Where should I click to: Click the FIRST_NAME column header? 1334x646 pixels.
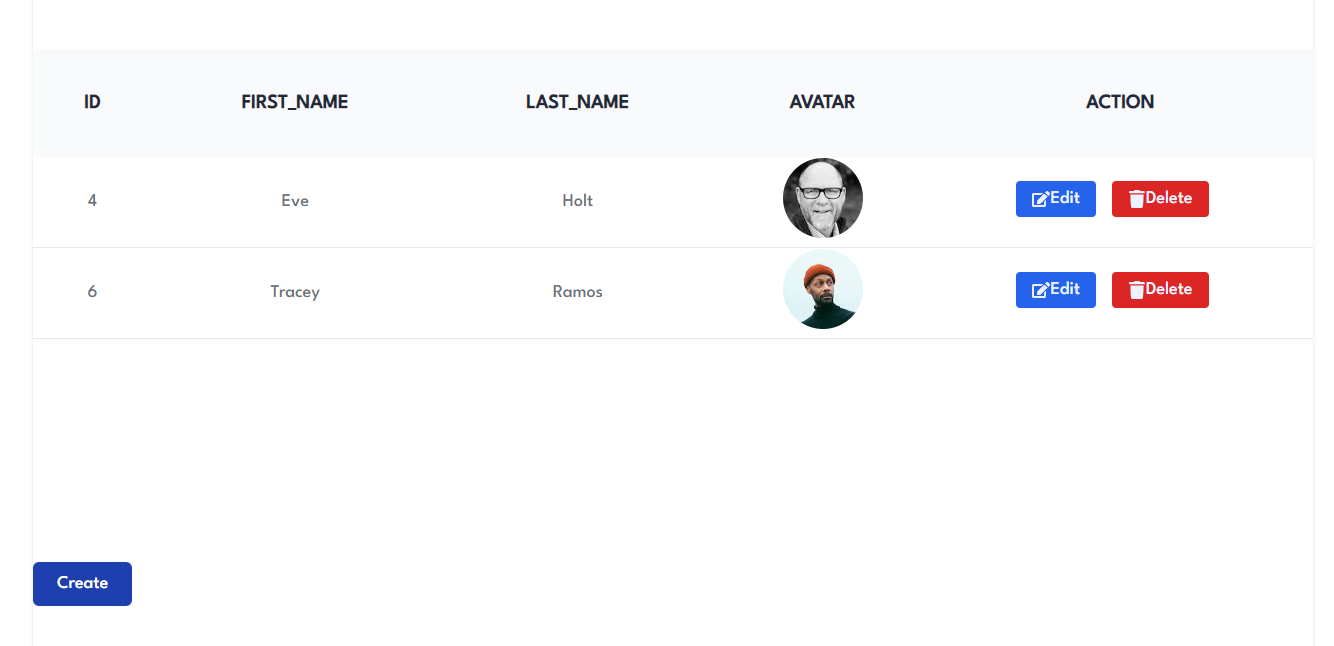[x=294, y=101]
